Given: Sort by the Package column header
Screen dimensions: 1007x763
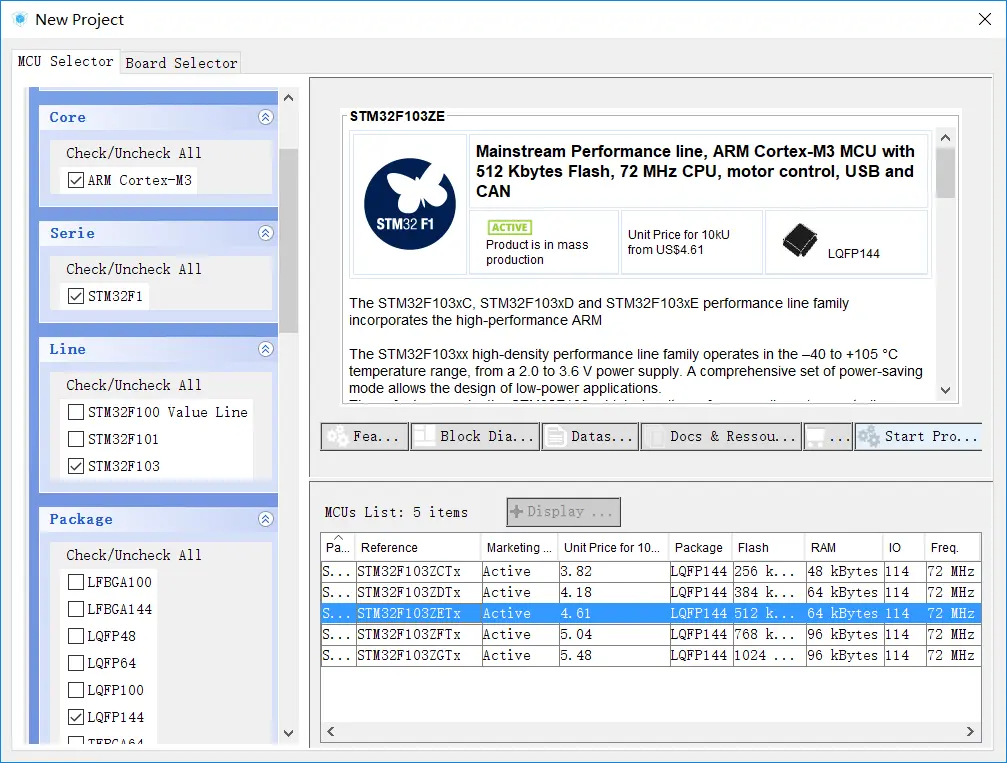Looking at the screenshot, I should coord(701,547).
